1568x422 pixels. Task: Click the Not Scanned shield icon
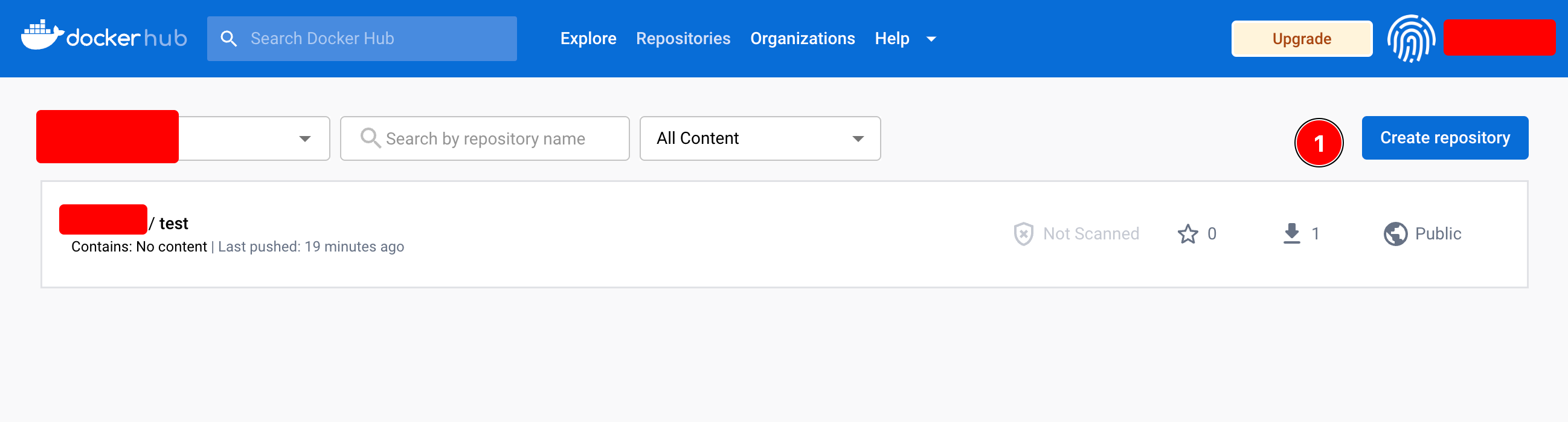[x=1023, y=234]
